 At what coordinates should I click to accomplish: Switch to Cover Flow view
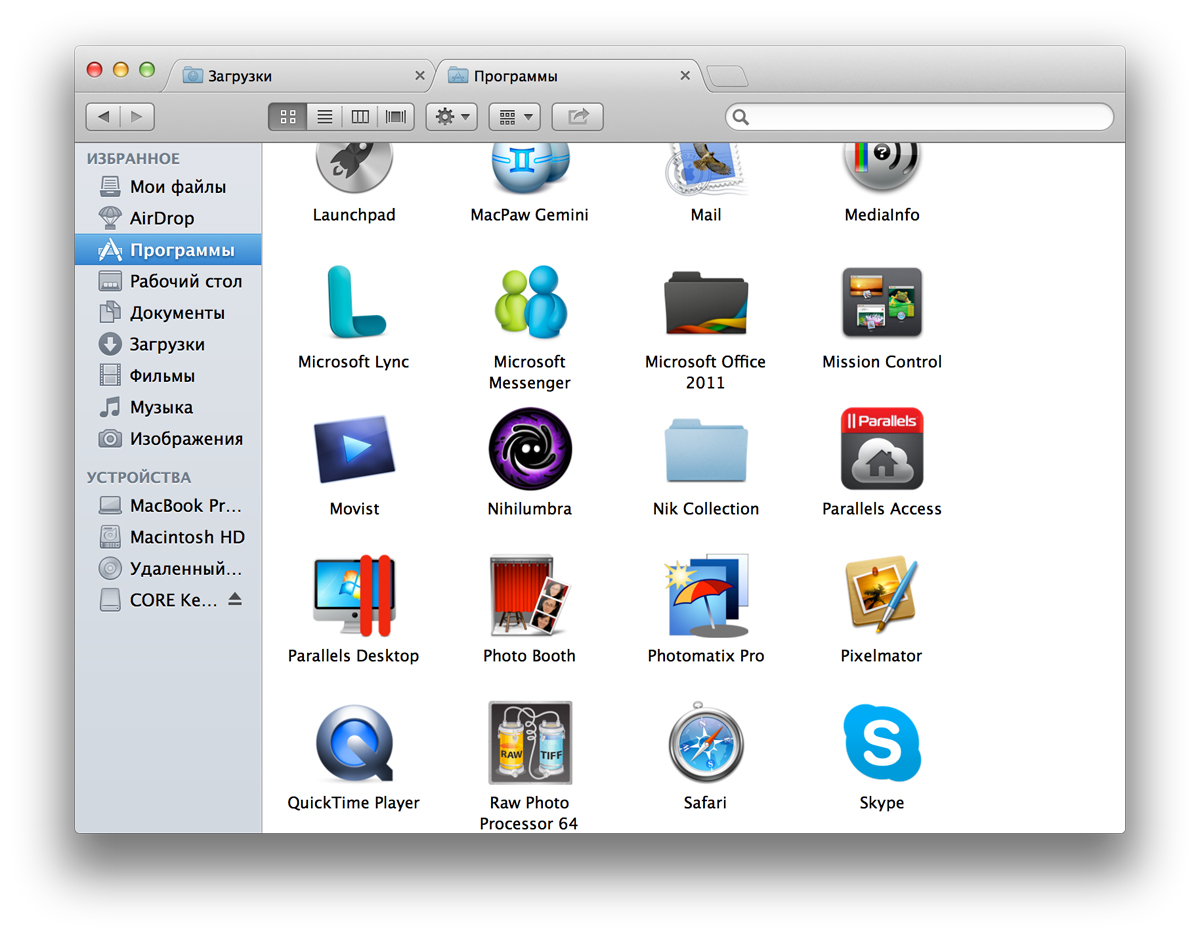pos(396,117)
